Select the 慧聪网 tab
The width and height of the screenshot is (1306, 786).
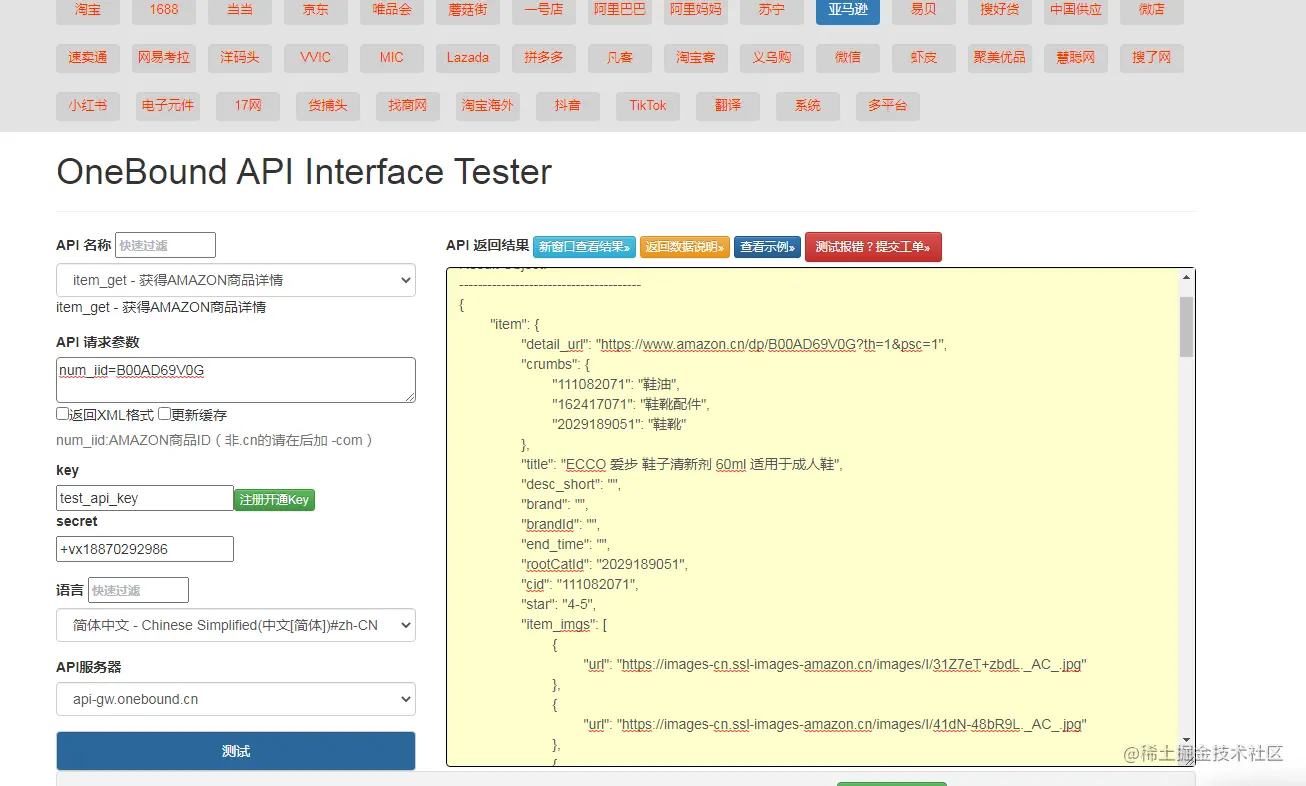click(x=1076, y=58)
